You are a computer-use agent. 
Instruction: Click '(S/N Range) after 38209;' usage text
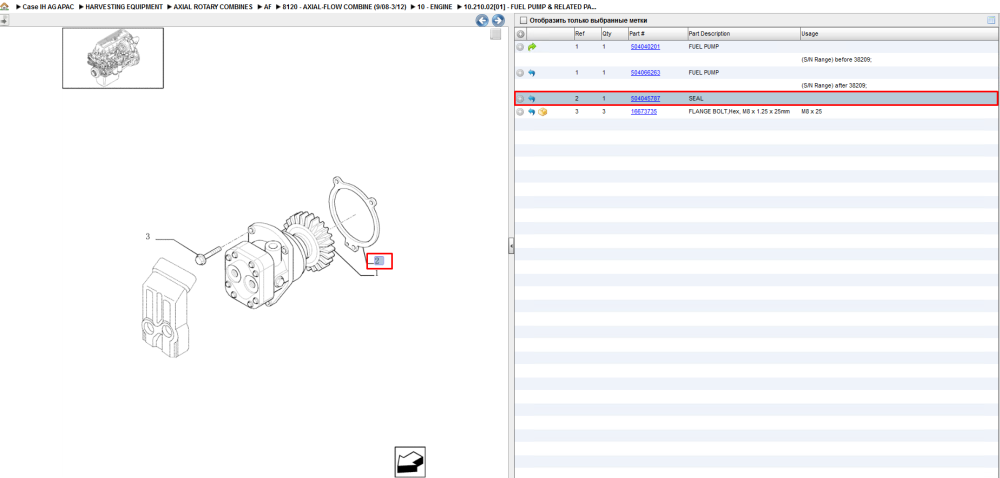click(x=834, y=86)
